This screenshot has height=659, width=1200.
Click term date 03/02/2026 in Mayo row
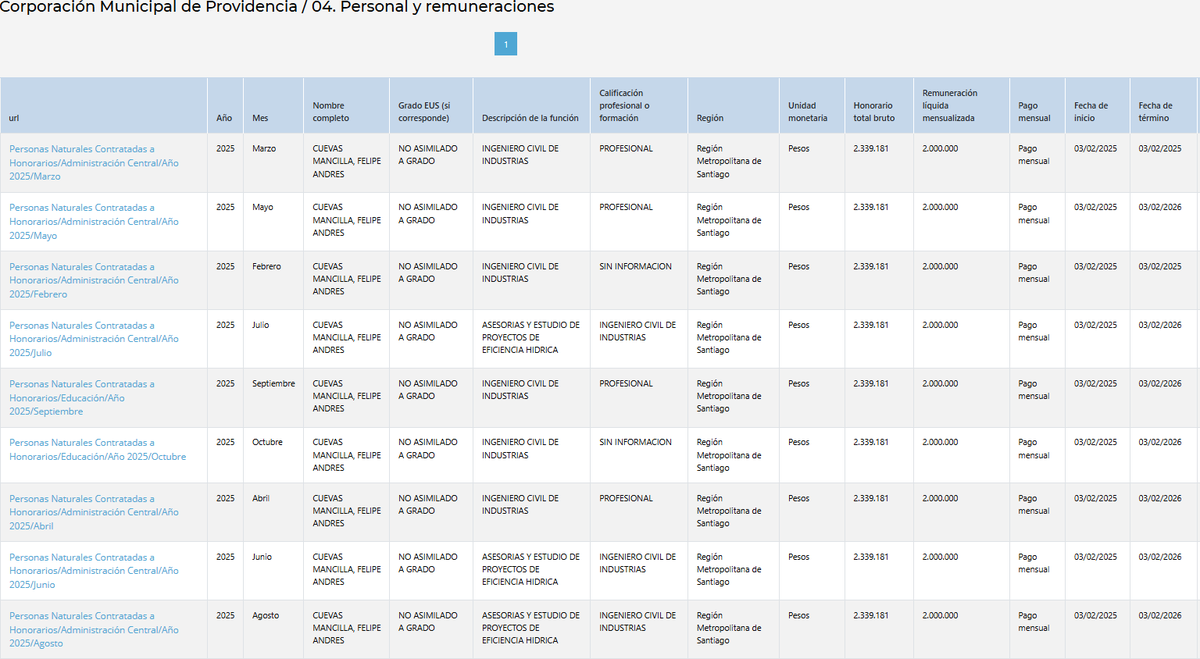coord(1160,207)
